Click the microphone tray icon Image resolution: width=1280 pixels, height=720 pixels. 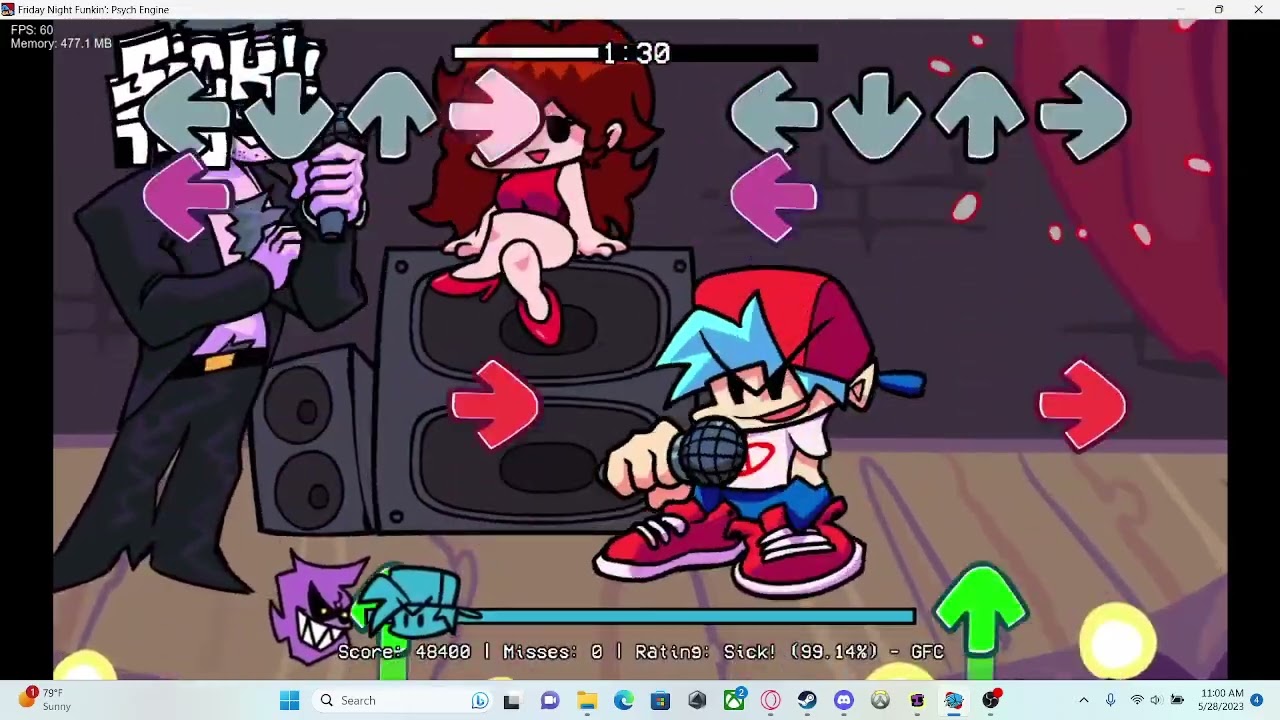[1110, 700]
